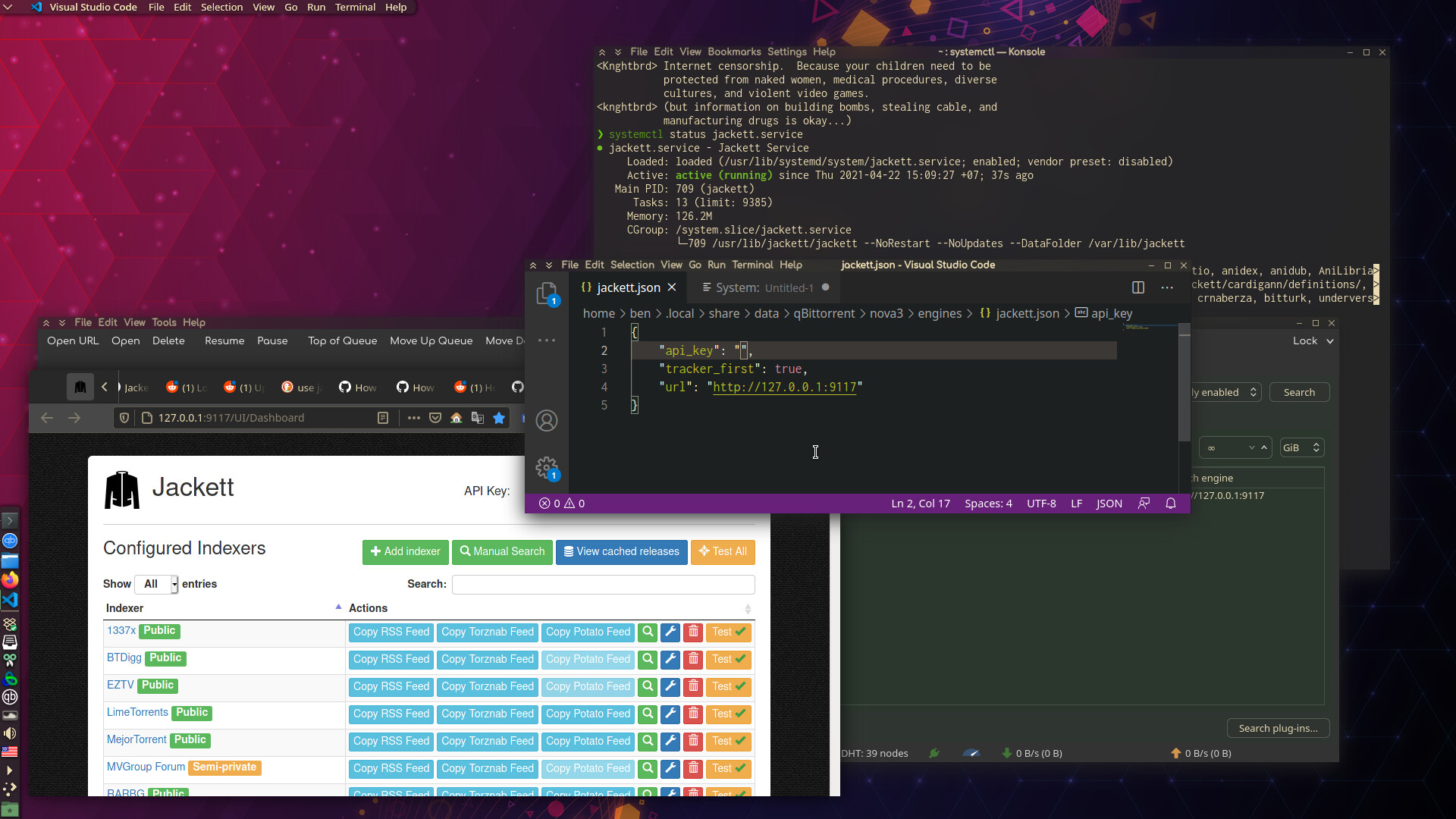Screen dimensions: 1456x819
Task: Click the JSON language mode in status bar
Action: click(1109, 504)
